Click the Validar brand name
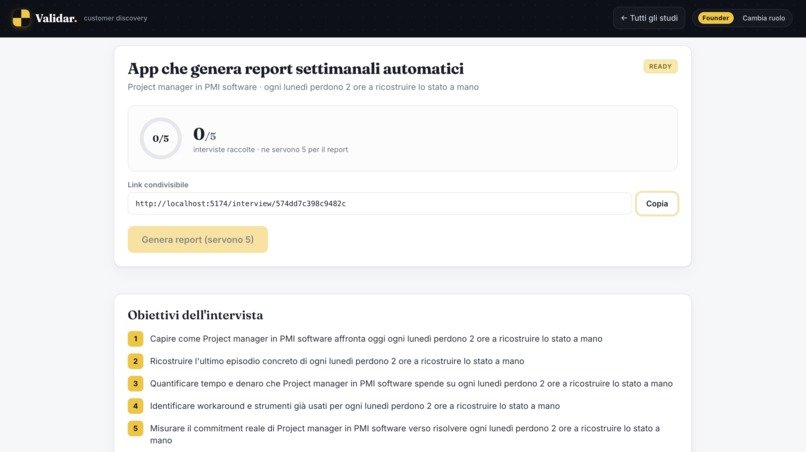 pos(56,18)
